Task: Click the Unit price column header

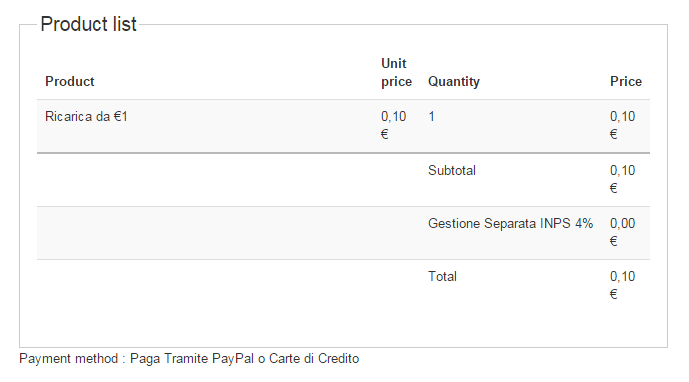Action: [396, 73]
